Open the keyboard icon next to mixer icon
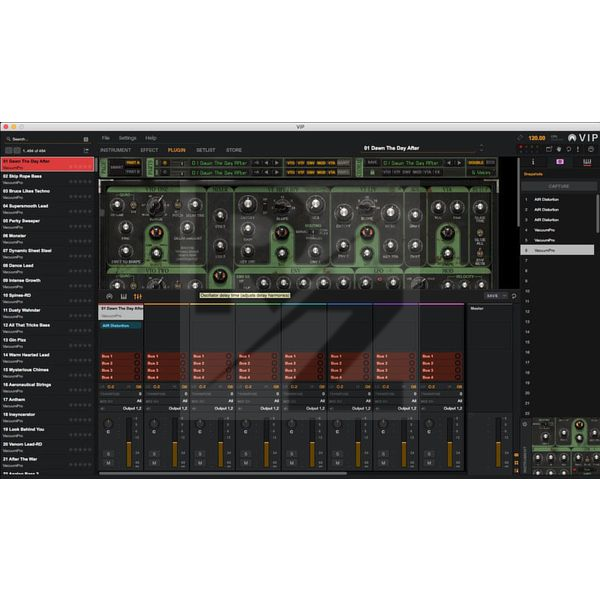This screenshot has height=600, width=600. [x=124, y=297]
